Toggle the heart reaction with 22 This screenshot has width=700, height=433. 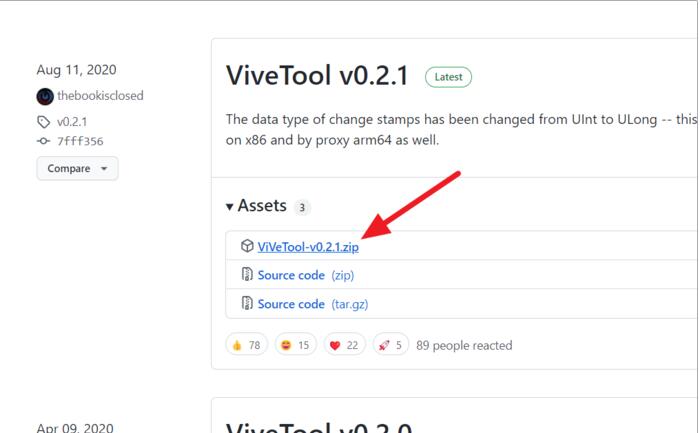tap(344, 345)
